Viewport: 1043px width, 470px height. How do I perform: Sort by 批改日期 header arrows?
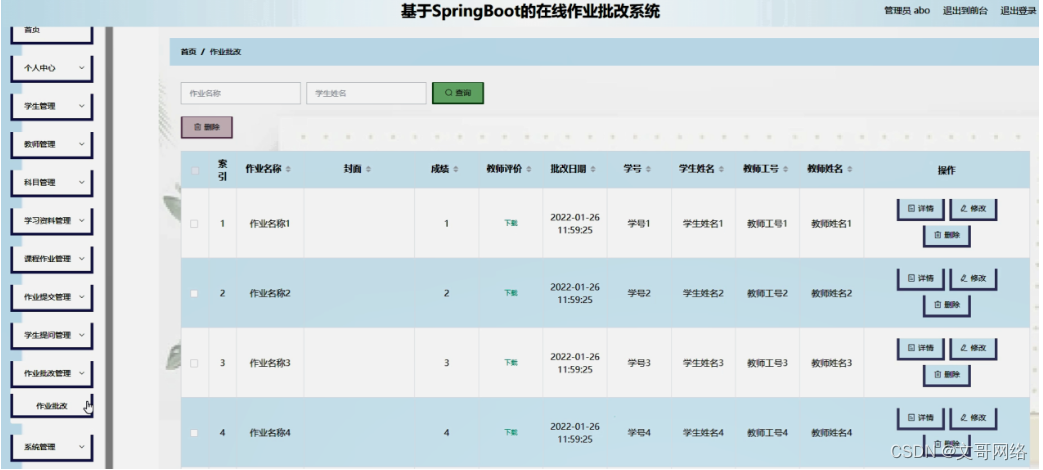593,170
